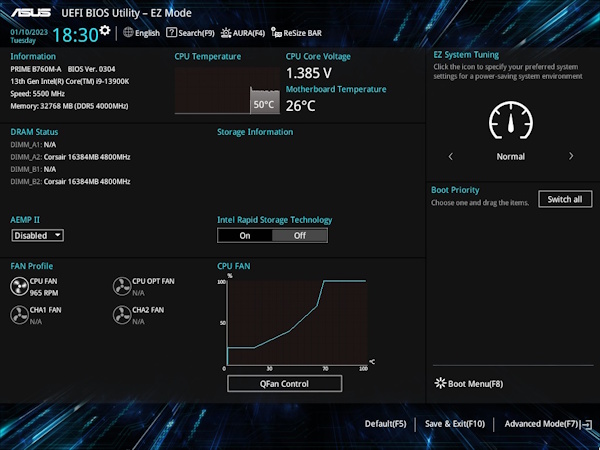Viewport: 600px width, 450px height.
Task: Switch to previous EZ tuning profile
Action: tap(450, 157)
